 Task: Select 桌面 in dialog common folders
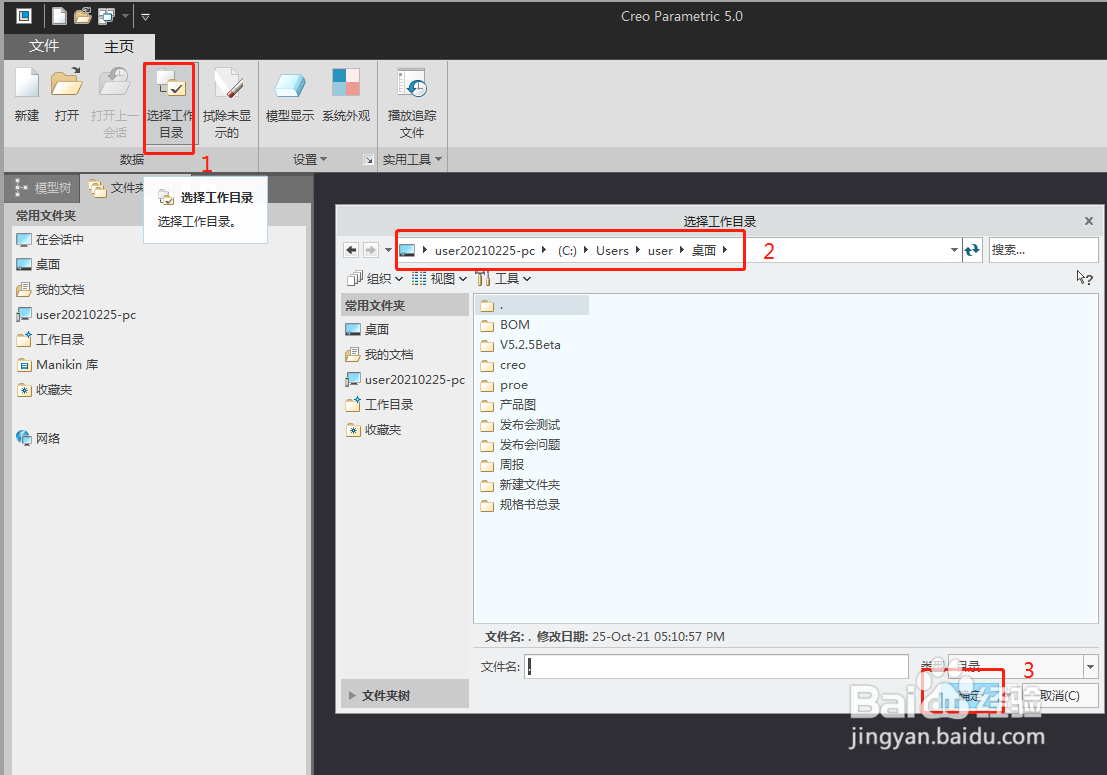click(x=367, y=330)
